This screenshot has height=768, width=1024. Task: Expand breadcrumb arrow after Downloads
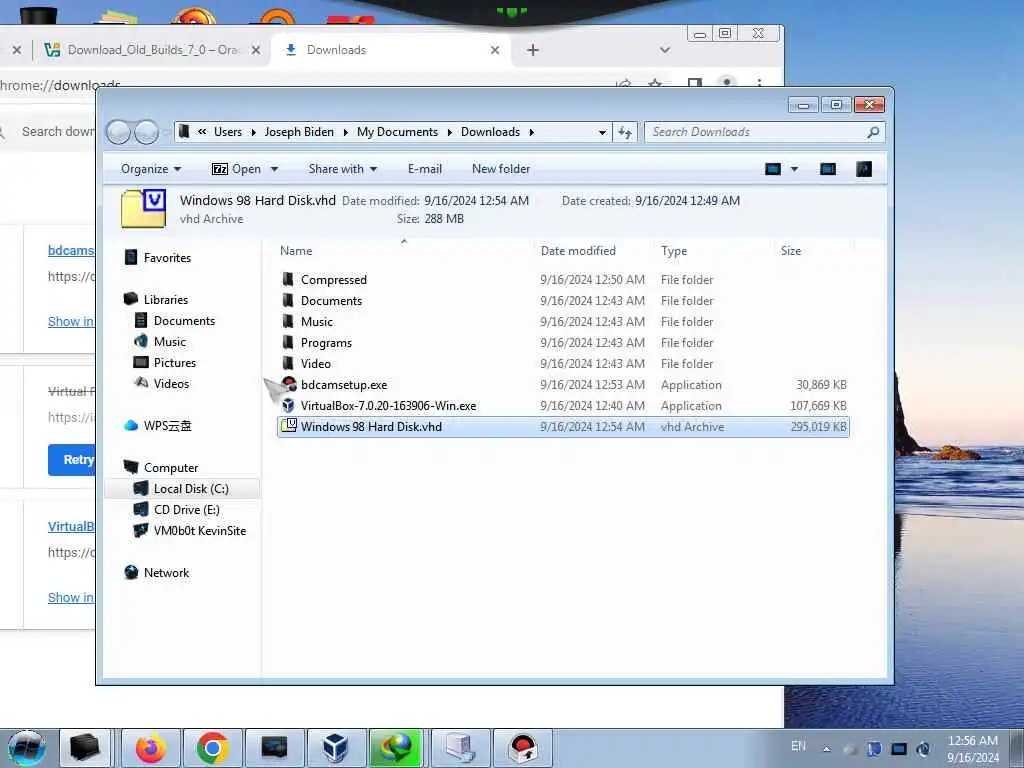coord(532,133)
